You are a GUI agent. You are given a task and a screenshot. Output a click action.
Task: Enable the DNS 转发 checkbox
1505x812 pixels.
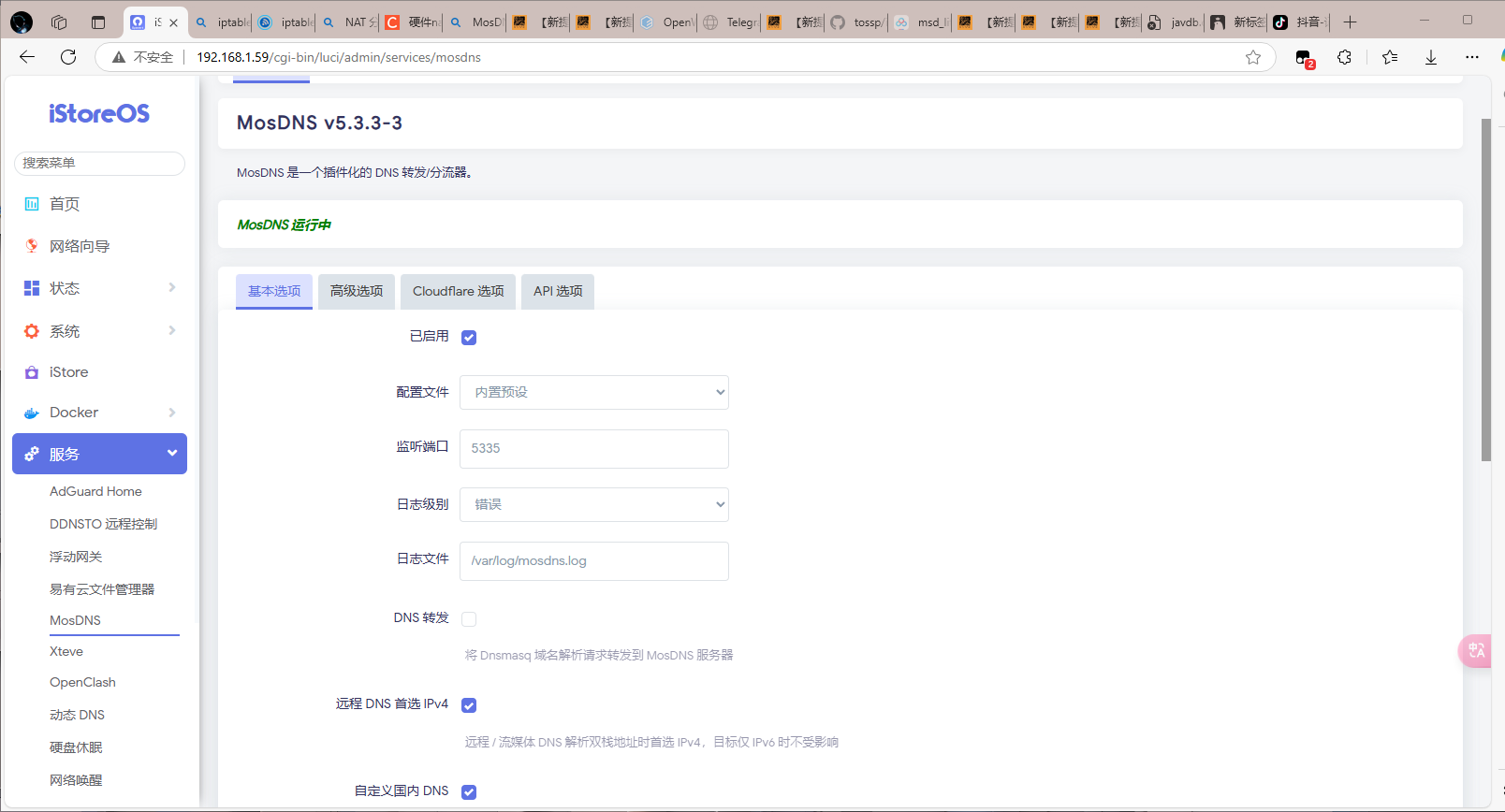pyautogui.click(x=469, y=619)
